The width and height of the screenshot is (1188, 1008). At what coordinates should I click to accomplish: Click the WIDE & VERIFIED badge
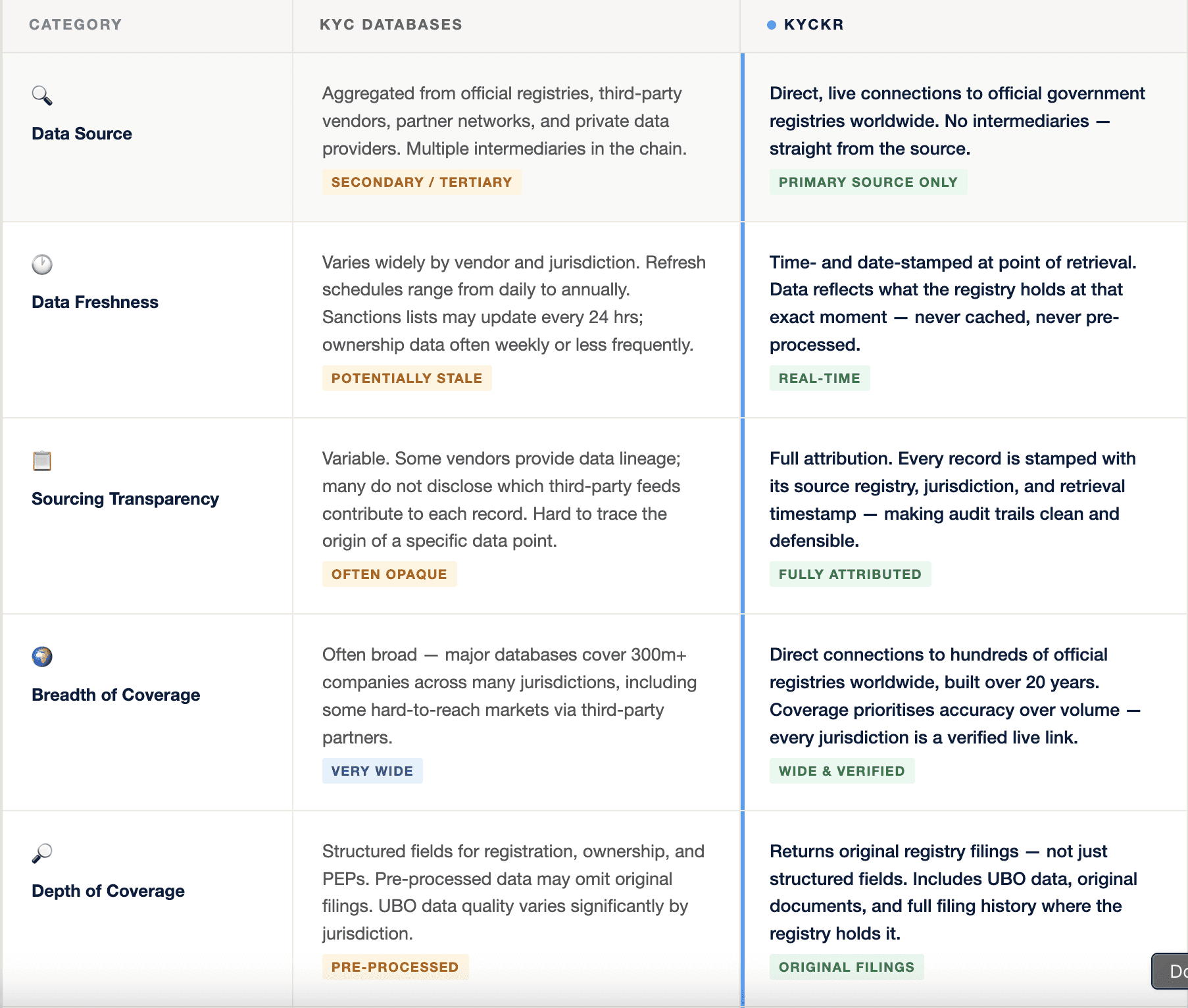(x=842, y=771)
